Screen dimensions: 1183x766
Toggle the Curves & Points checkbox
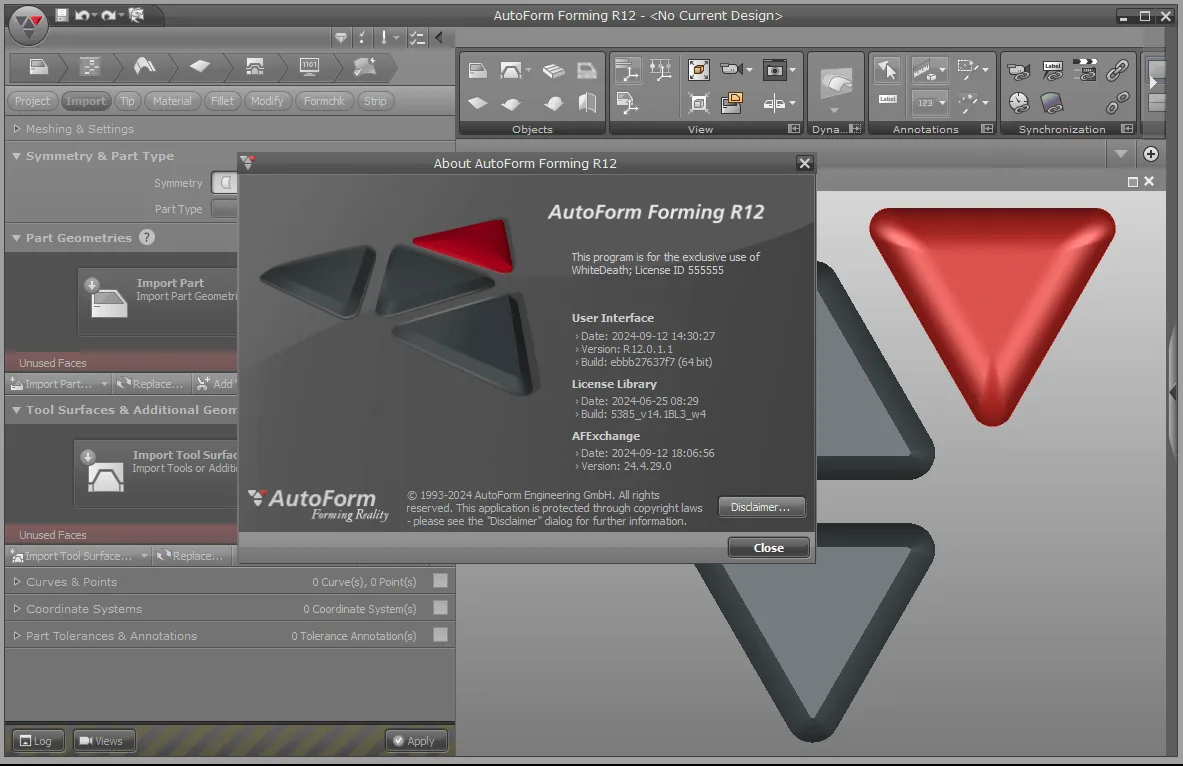coord(441,581)
